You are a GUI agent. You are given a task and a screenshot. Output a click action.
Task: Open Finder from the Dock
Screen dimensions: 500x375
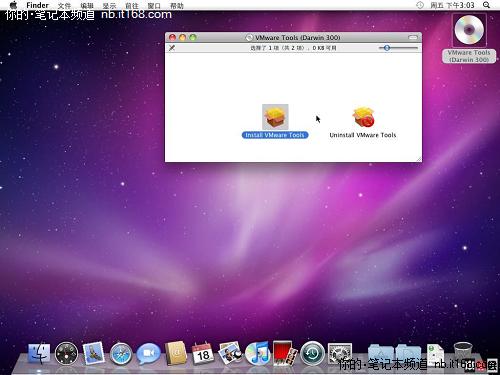point(39,353)
